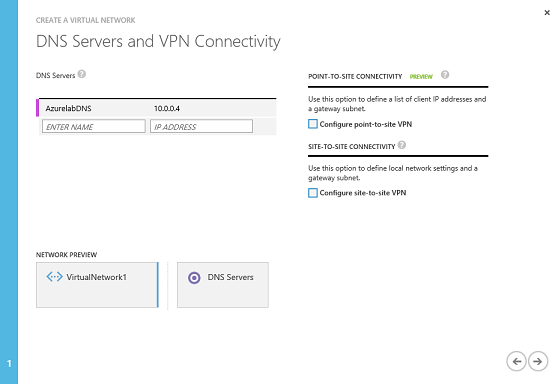Open the point-to-site connectivity help icon
Viewport: 558px width, 384px height.
tap(445, 75)
